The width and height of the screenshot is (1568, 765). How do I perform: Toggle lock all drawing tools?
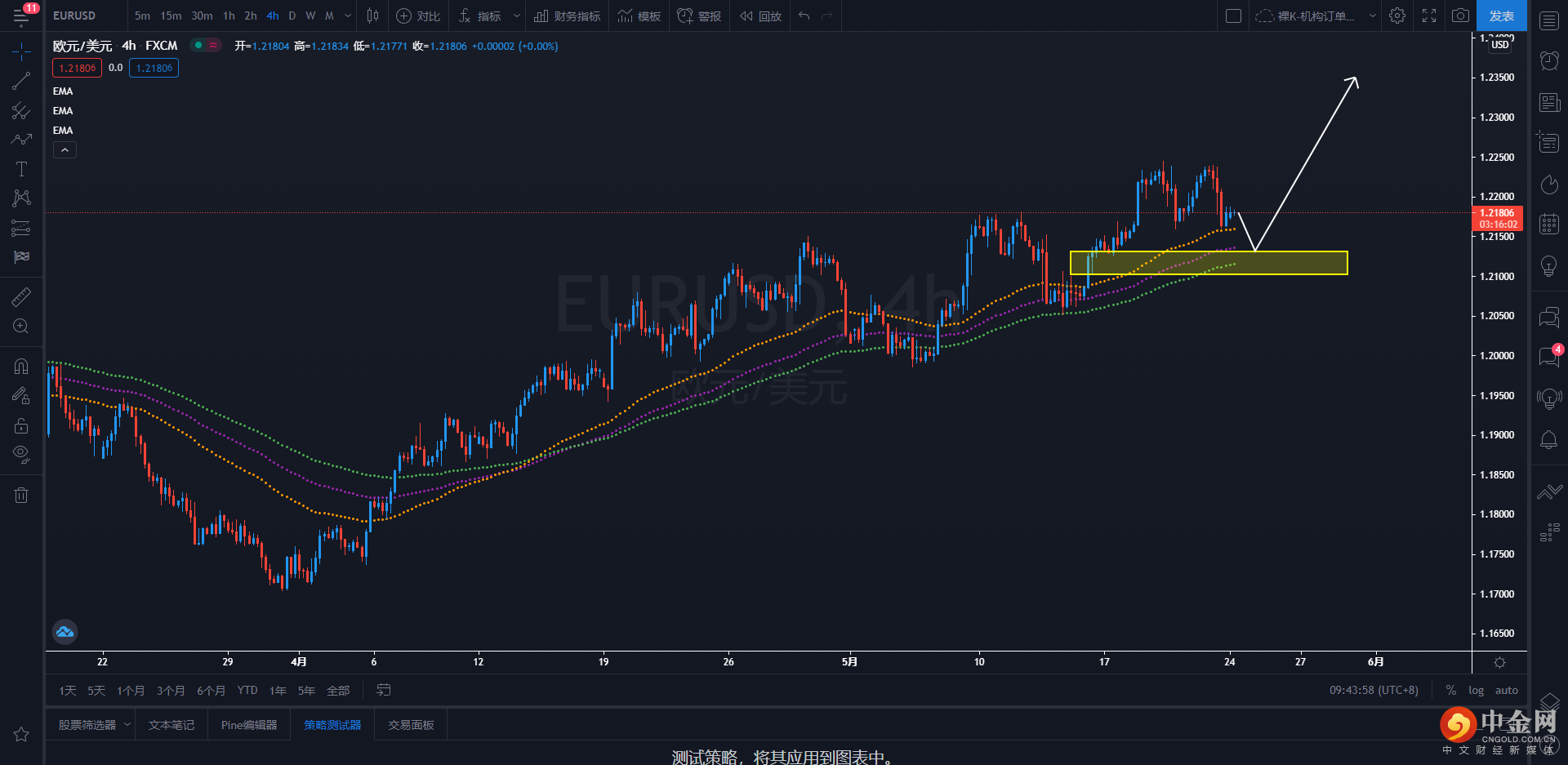click(21, 425)
